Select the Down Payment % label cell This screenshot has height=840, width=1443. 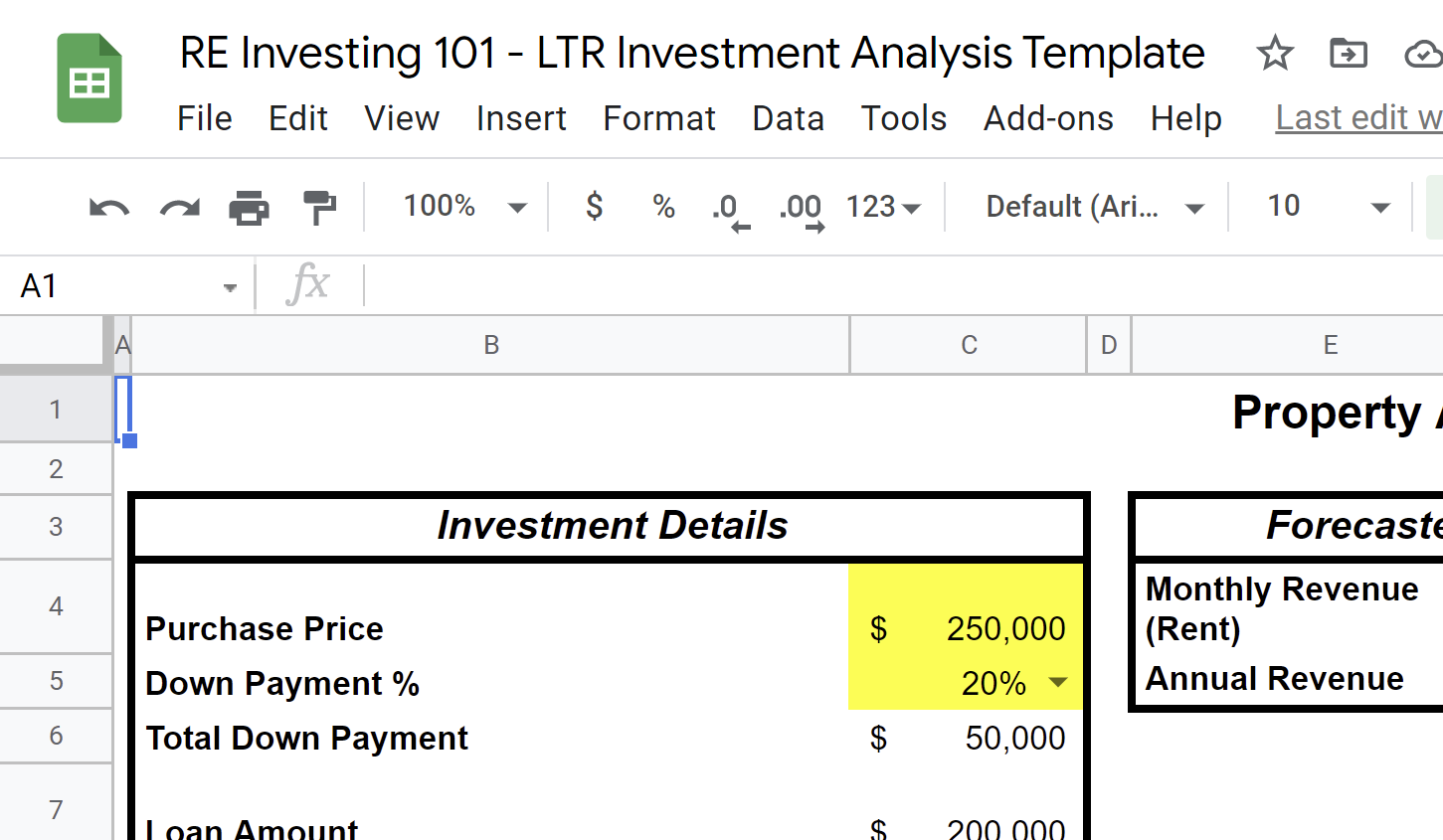coord(491,682)
